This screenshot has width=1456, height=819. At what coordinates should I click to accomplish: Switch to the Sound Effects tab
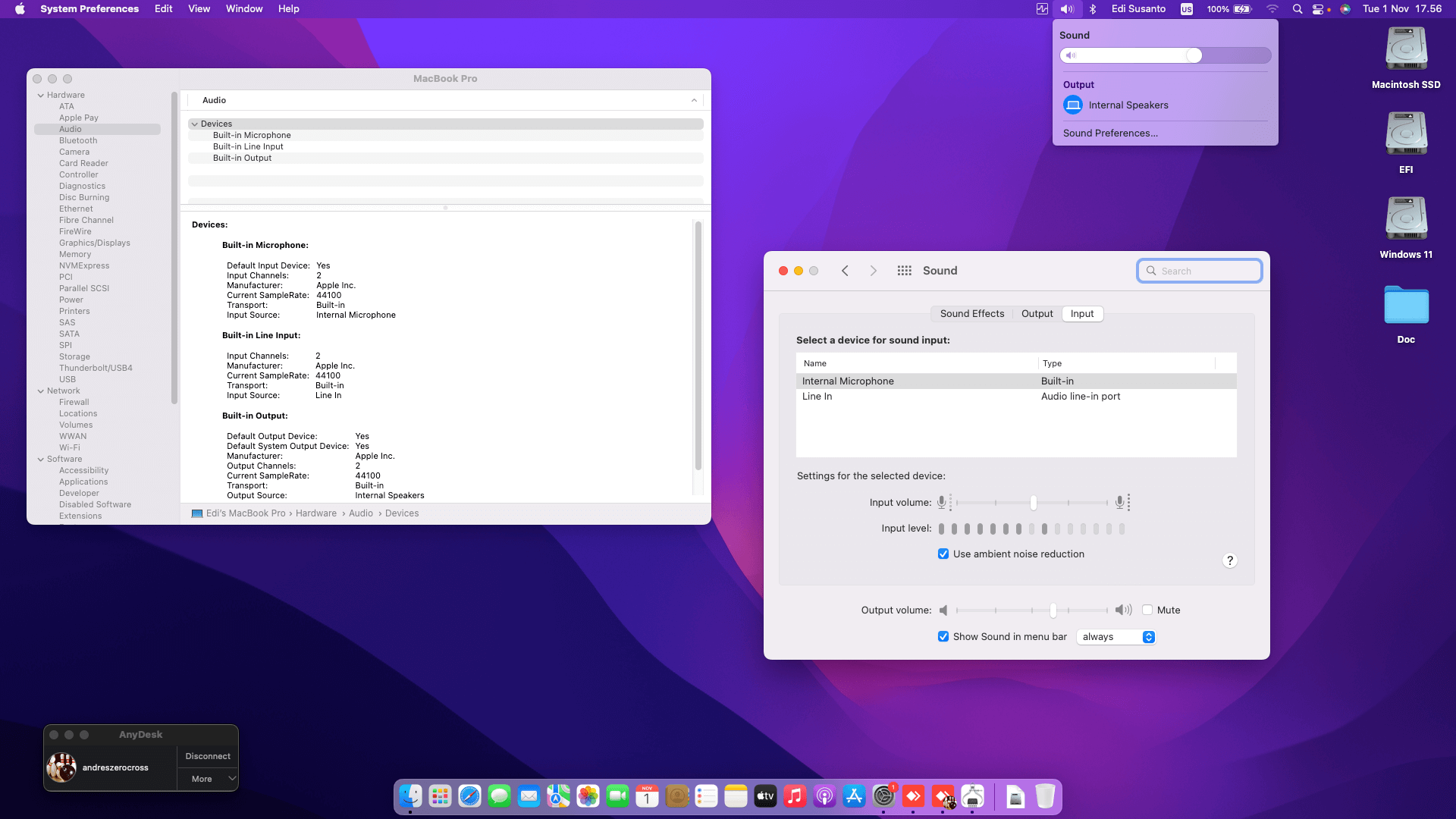(971, 314)
